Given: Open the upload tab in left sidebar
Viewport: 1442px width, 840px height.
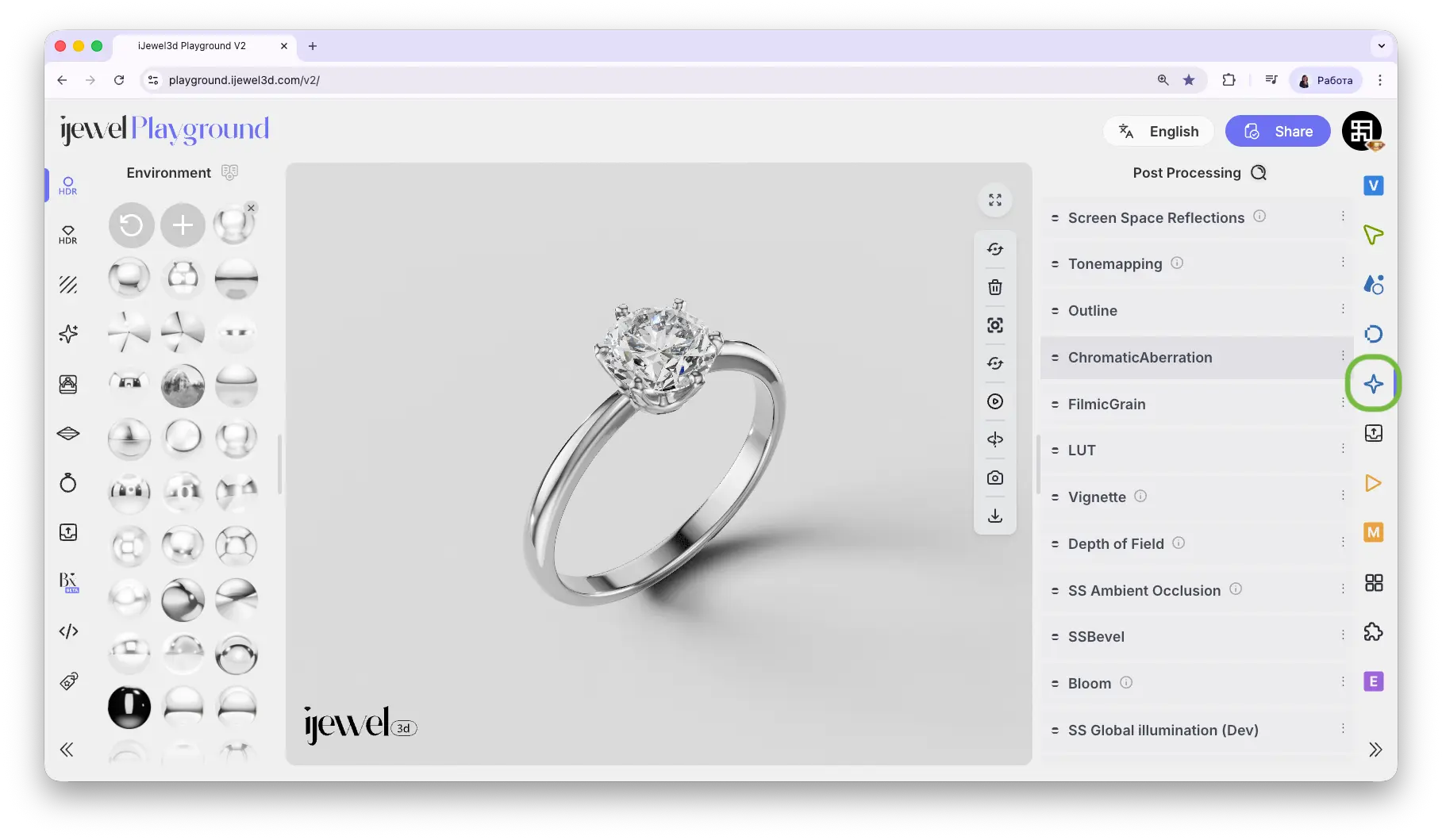Looking at the screenshot, I should 68,532.
